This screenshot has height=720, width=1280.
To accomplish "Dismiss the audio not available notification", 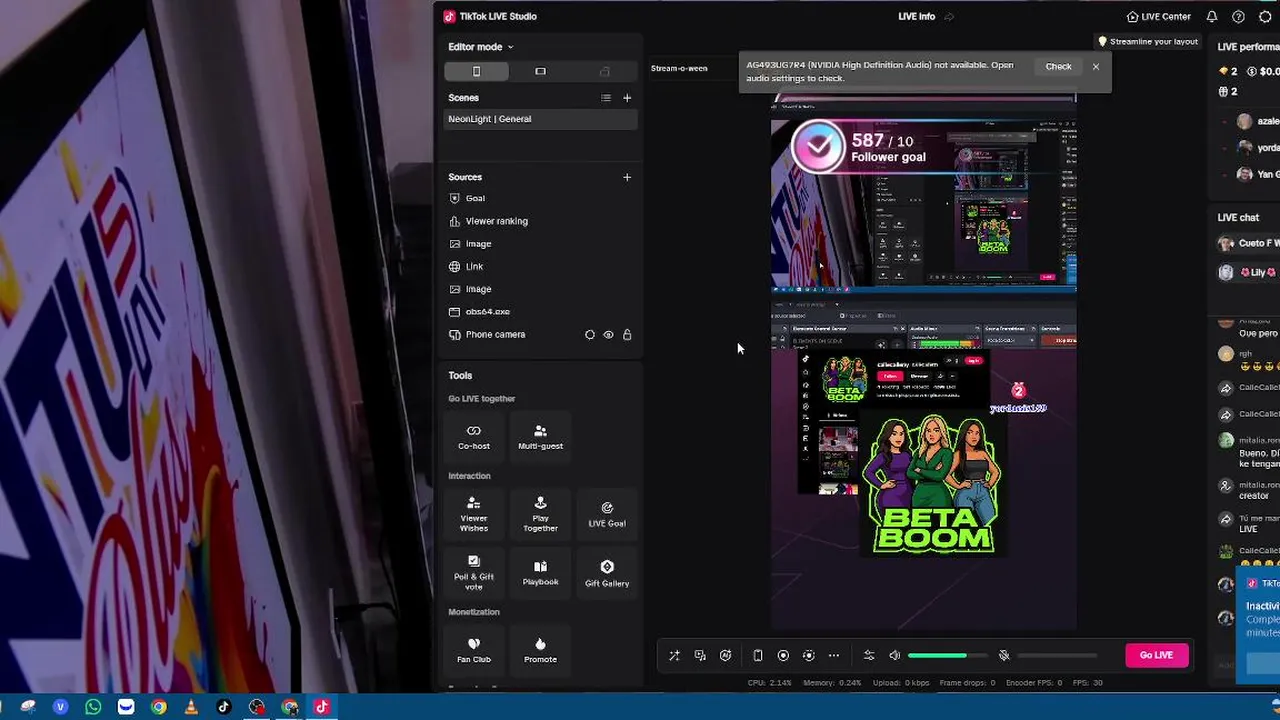I will pos(1096,67).
